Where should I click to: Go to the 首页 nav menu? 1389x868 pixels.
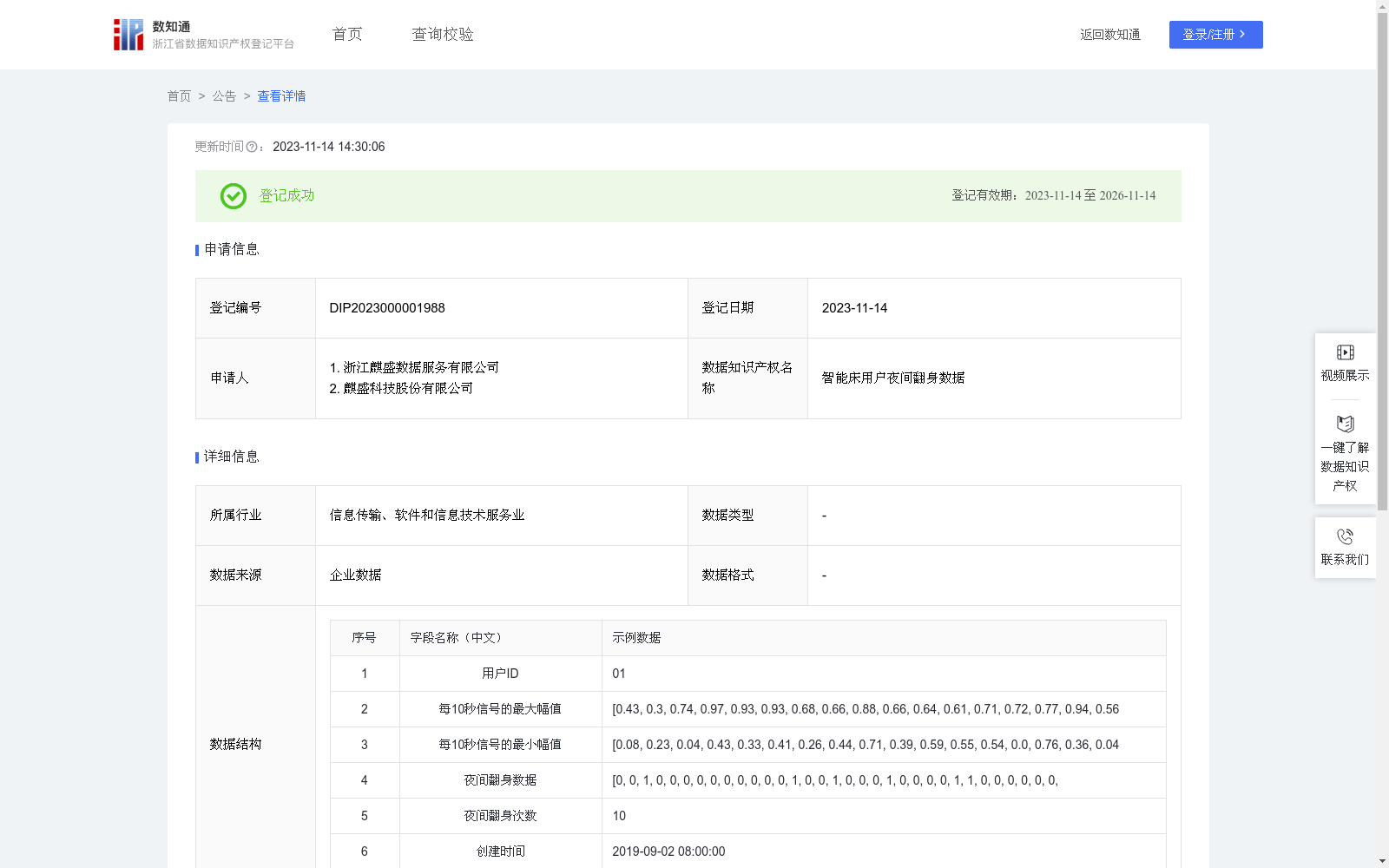[347, 35]
